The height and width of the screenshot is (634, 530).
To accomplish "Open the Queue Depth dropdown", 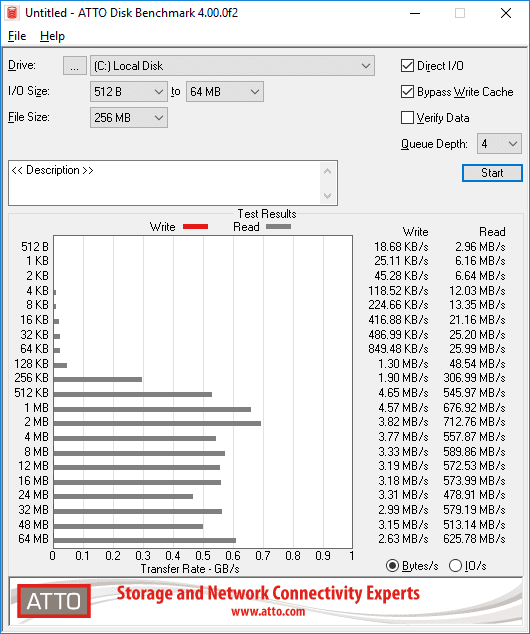I will (x=499, y=144).
